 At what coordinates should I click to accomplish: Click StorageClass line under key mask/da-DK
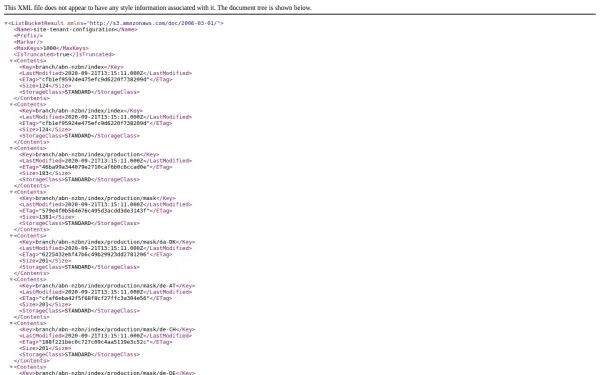80,267
